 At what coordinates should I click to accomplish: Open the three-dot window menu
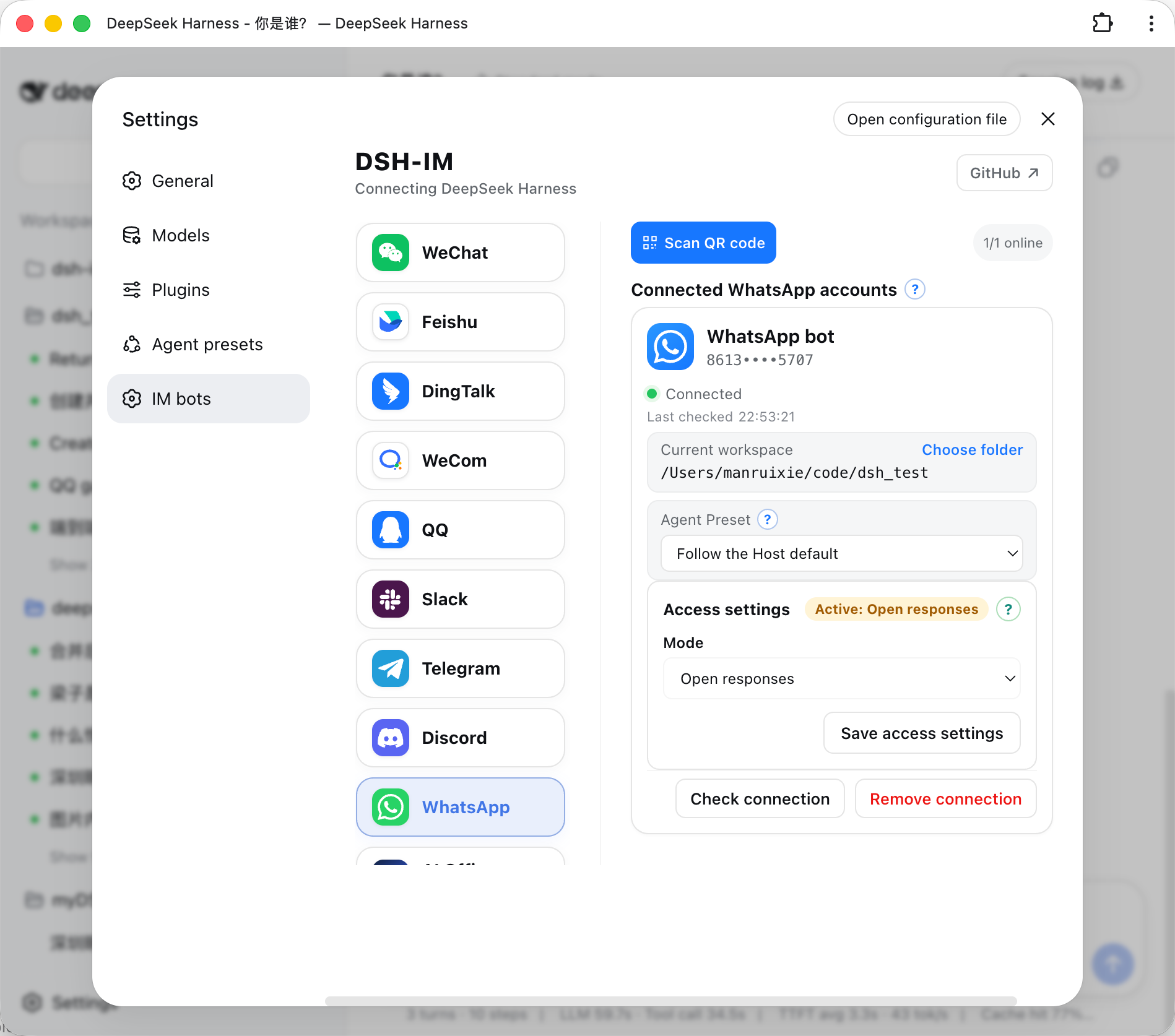[1151, 24]
